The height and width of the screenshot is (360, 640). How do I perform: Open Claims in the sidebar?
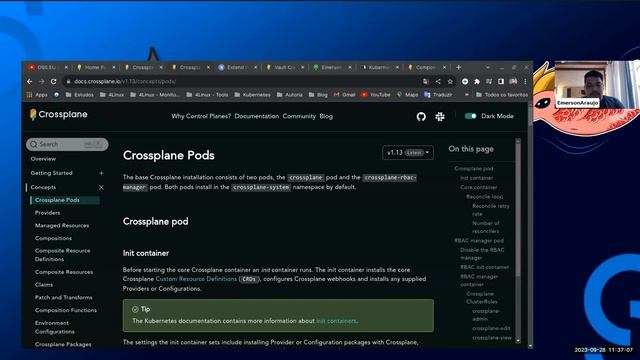[44, 284]
